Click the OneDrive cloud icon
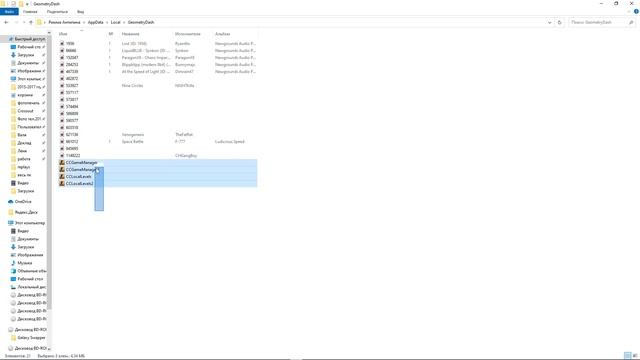Viewport: 640px width, 360px height. coord(11,202)
